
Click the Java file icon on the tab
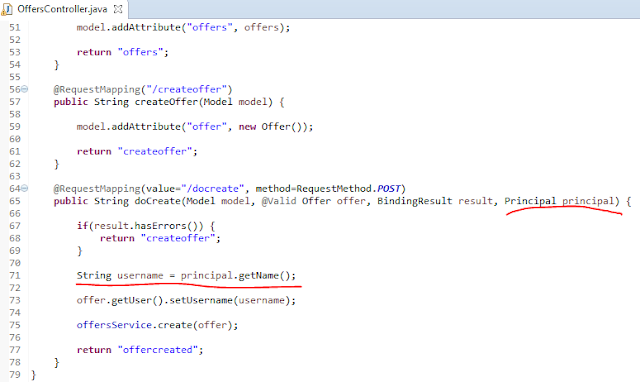tap(7, 9)
